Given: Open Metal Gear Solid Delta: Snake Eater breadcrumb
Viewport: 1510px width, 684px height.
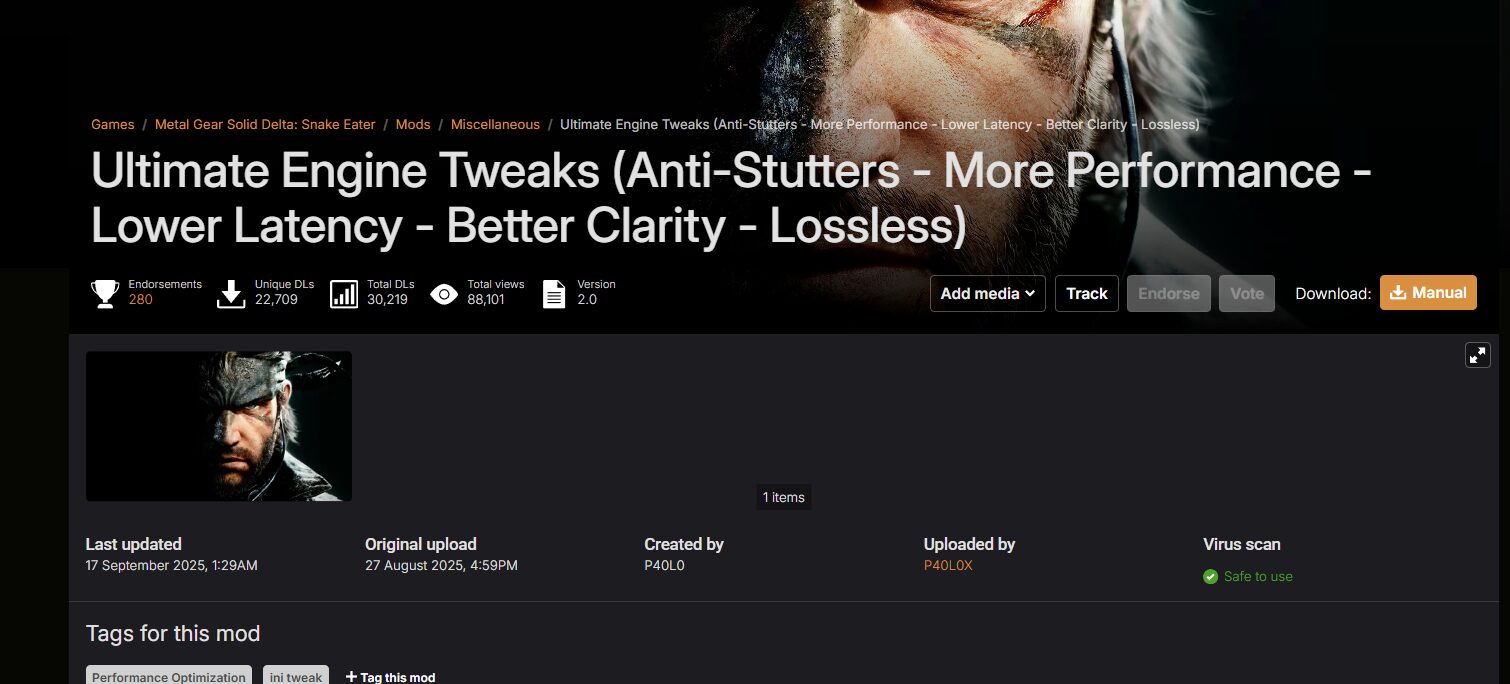Looking at the screenshot, I should (265, 124).
